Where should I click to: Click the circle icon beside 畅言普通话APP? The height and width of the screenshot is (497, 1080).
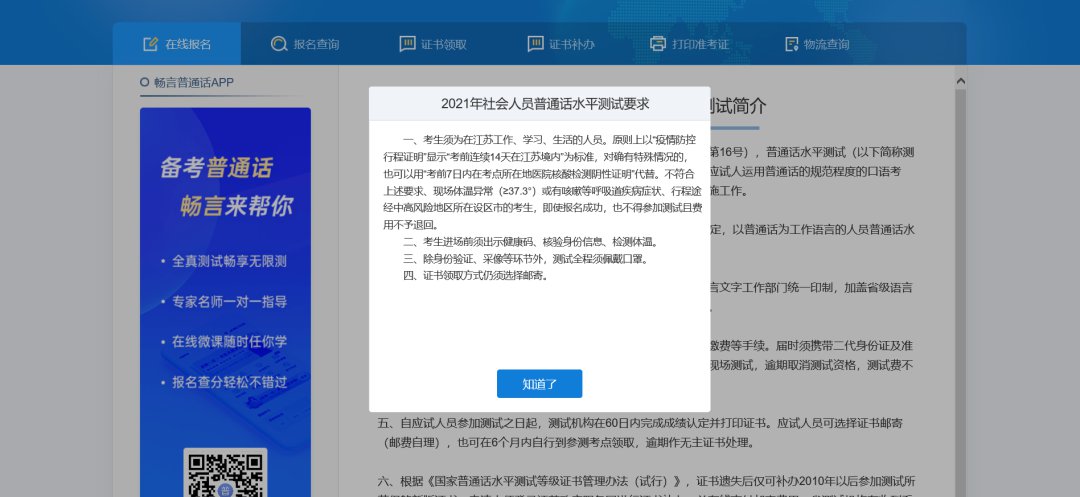tap(146, 82)
